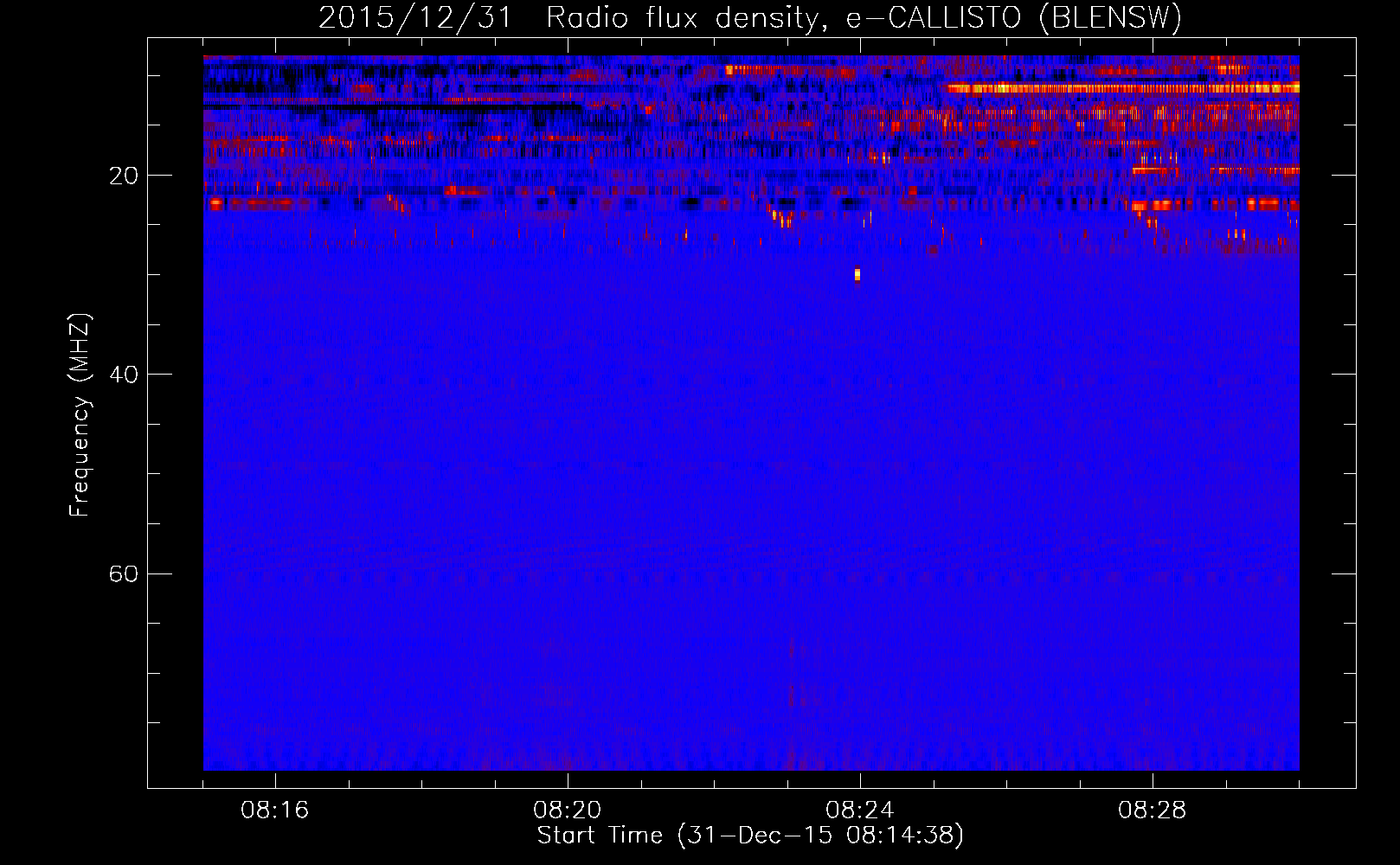Click the 08:28 time tick label
Screen dimensions: 1400x865
[1153, 811]
